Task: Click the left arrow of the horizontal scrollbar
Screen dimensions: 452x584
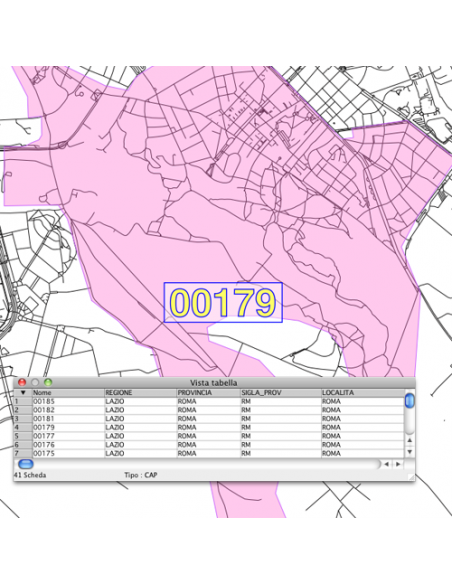Action: pos(386,464)
